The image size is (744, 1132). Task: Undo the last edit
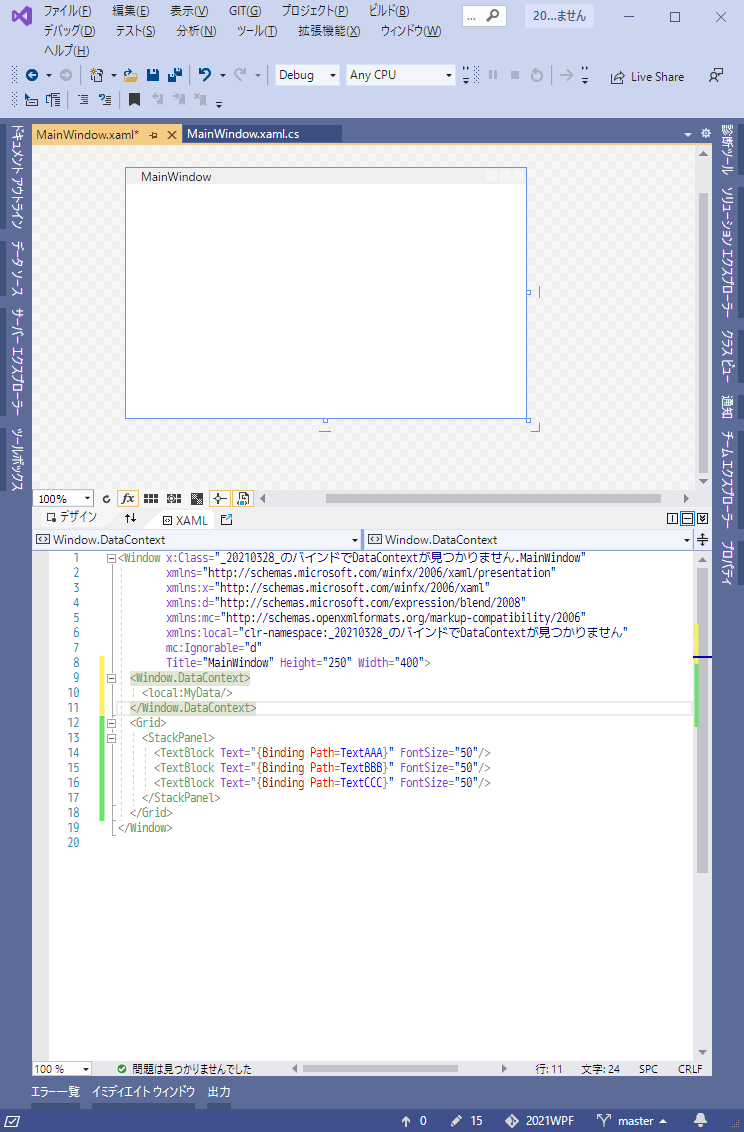[x=205, y=75]
